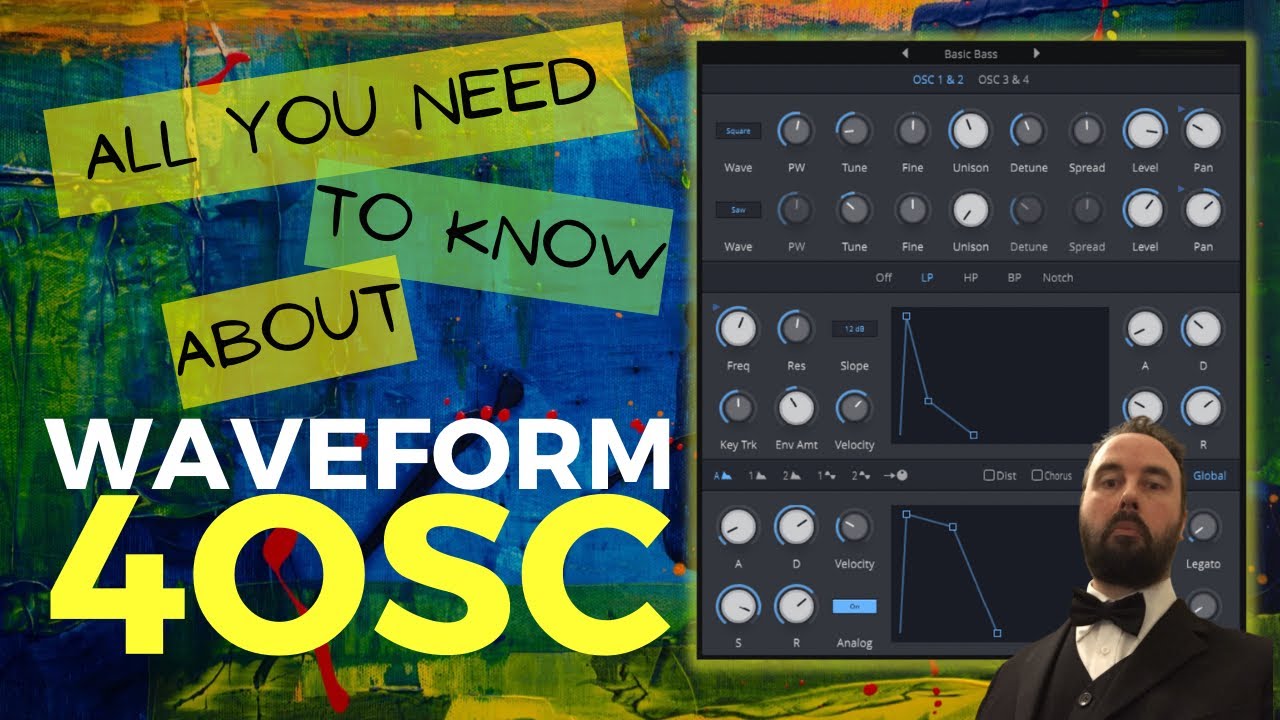
Task: Click the amp envelope D knob
Action: [796, 526]
